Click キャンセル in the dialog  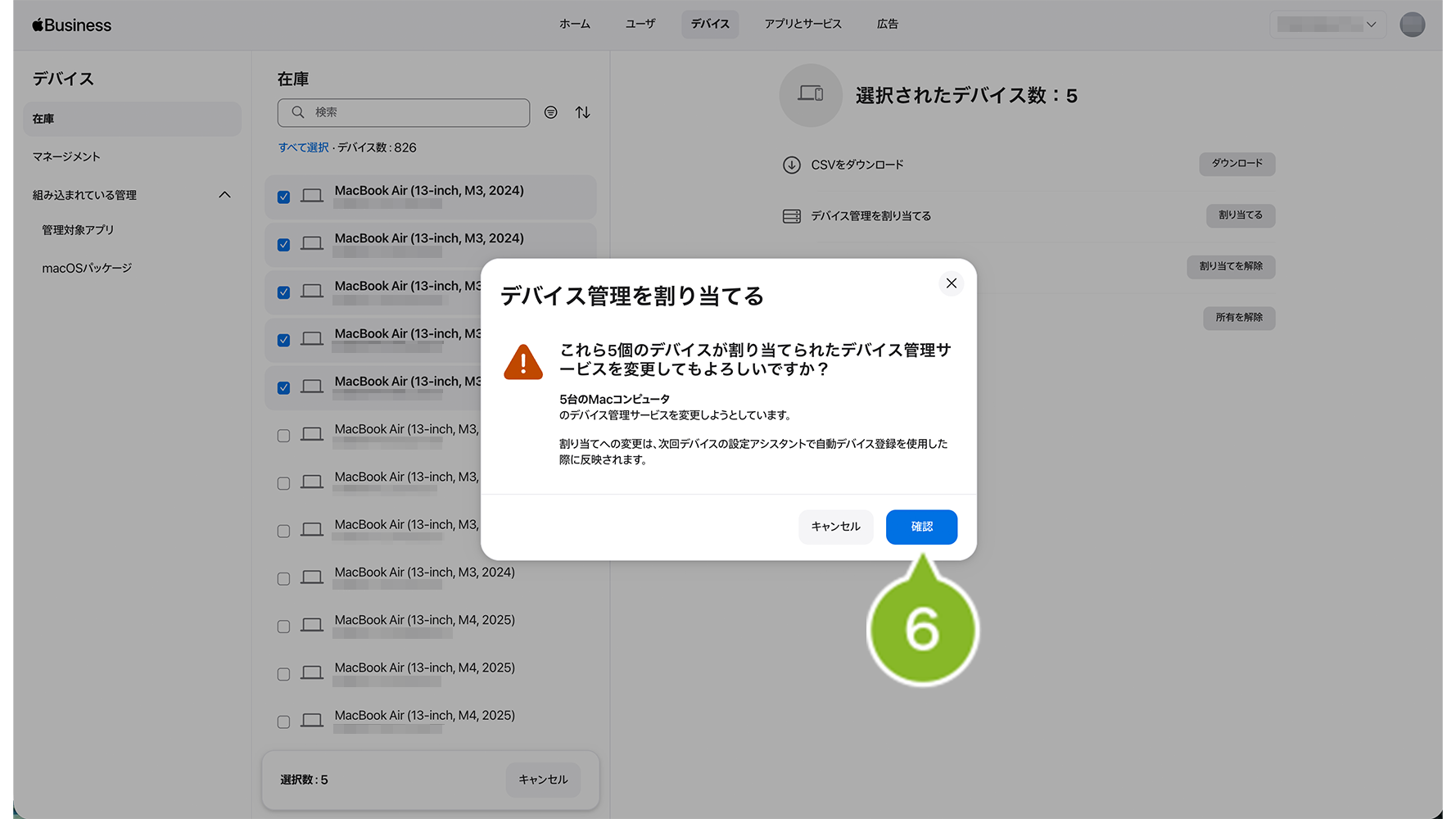pyautogui.click(x=835, y=527)
